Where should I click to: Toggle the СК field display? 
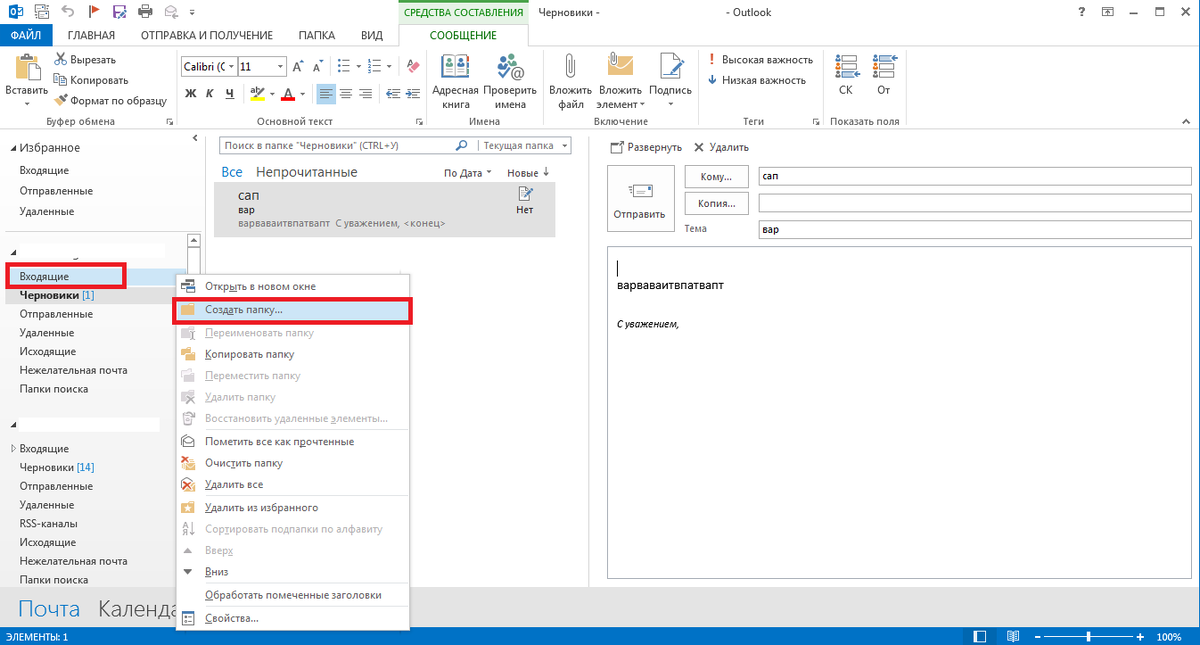point(846,75)
